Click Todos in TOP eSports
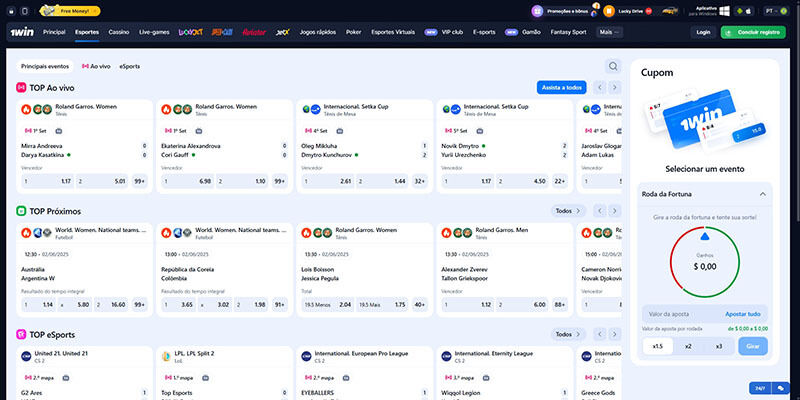800x400 pixels. pyautogui.click(x=568, y=334)
